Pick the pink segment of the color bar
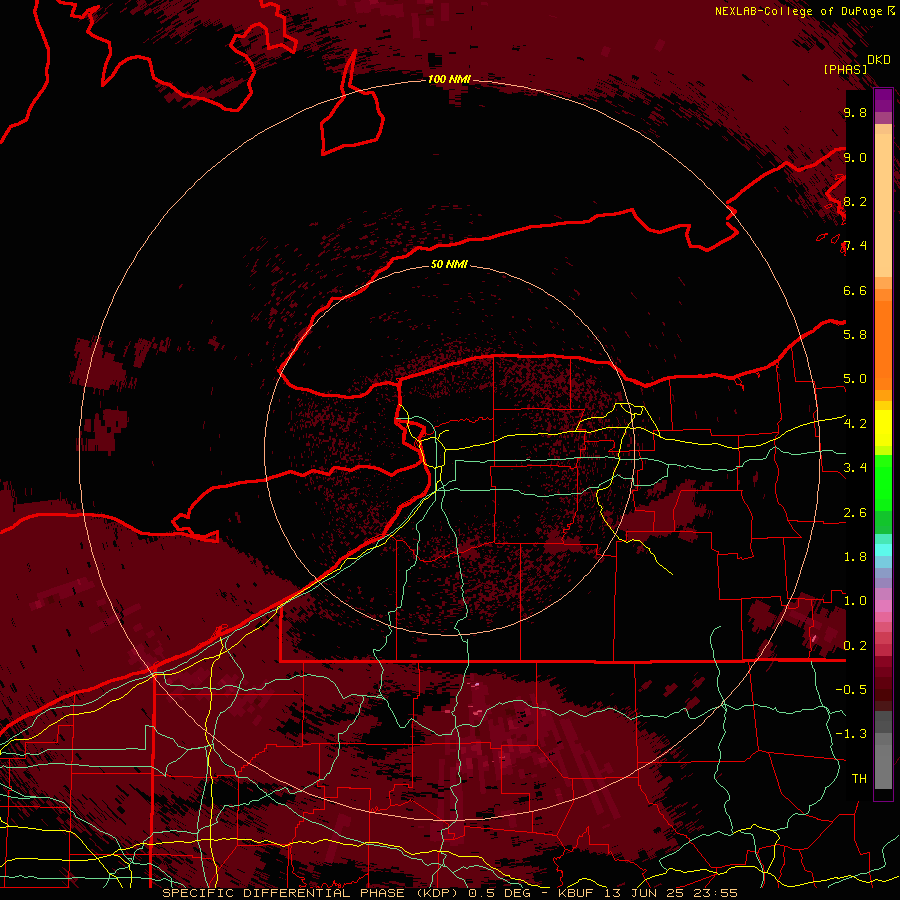The height and width of the screenshot is (900, 900). [x=883, y=606]
